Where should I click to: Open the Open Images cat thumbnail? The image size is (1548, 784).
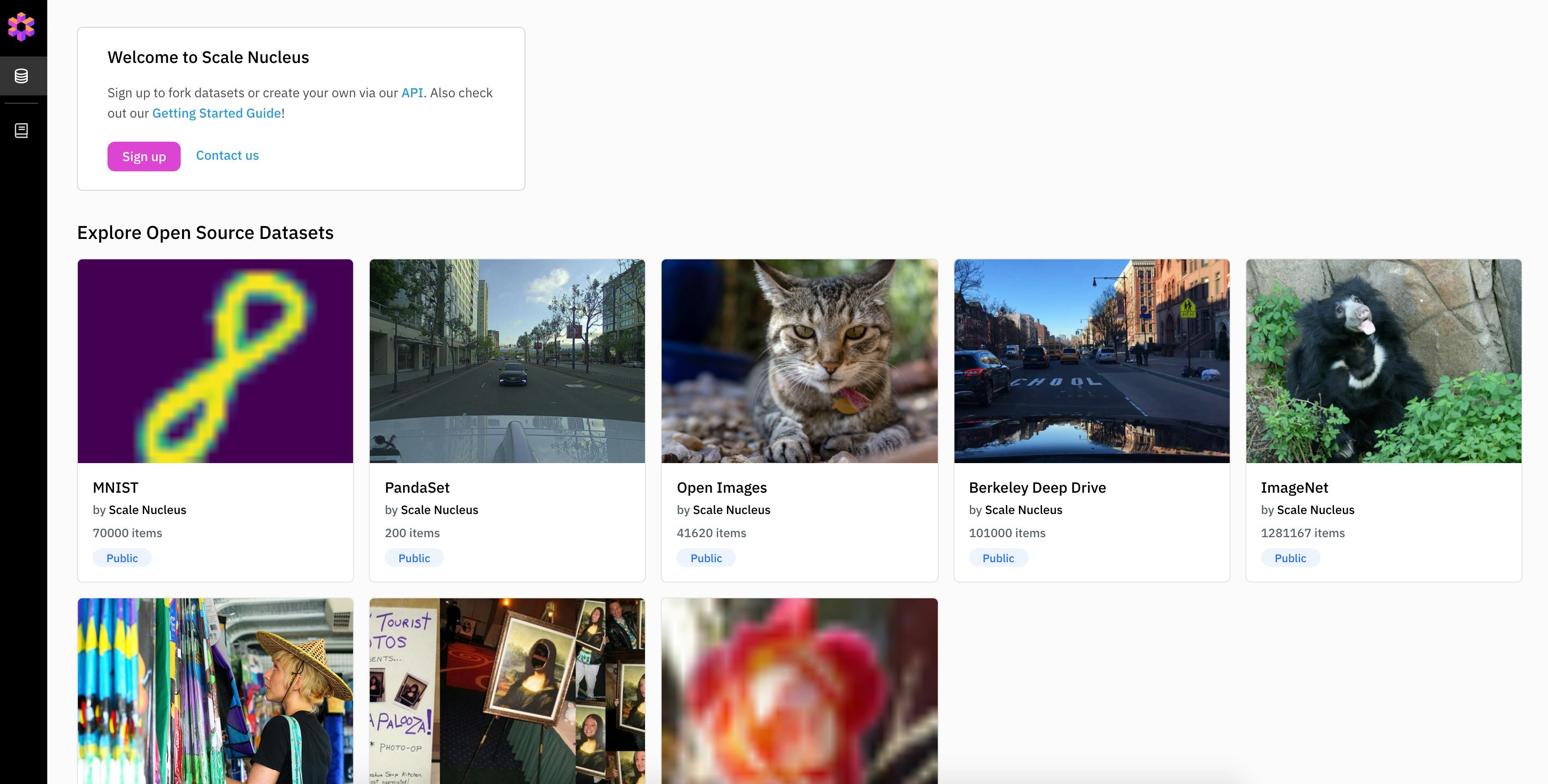click(x=799, y=361)
